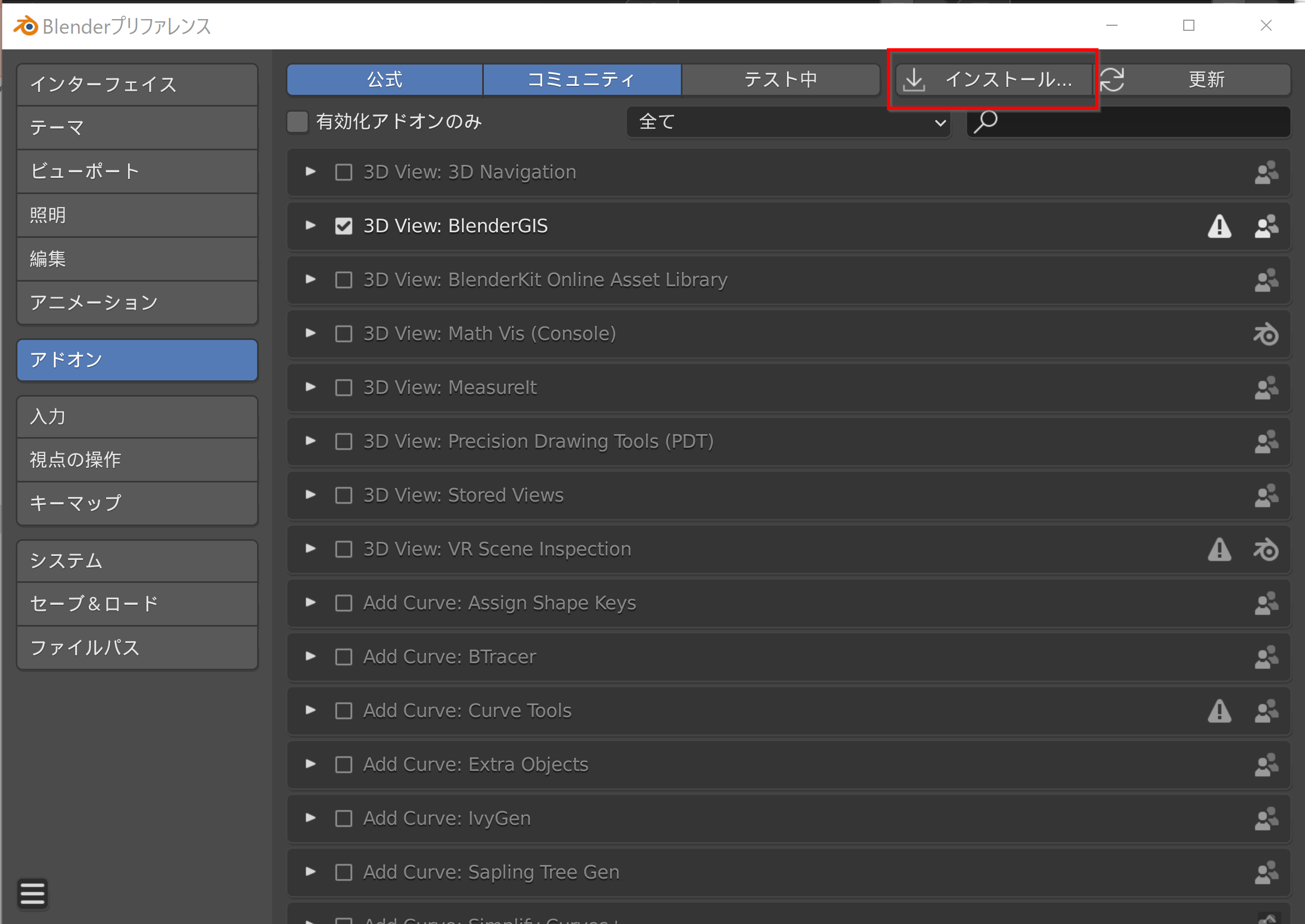Open the インターフェイス preferences section

coord(137,84)
